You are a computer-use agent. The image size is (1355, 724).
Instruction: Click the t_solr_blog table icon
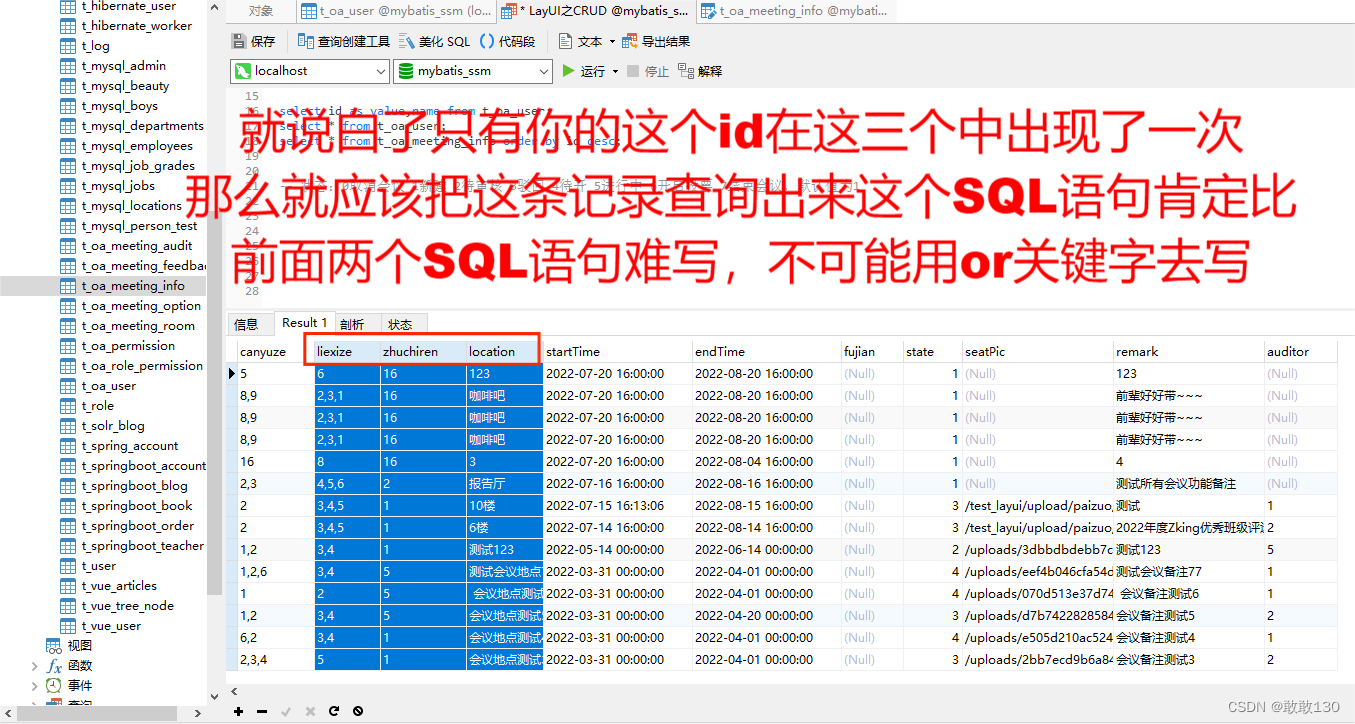click(68, 426)
